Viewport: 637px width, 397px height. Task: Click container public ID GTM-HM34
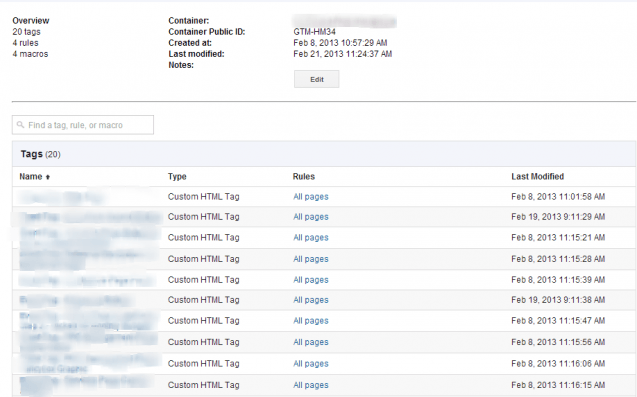tap(314, 32)
